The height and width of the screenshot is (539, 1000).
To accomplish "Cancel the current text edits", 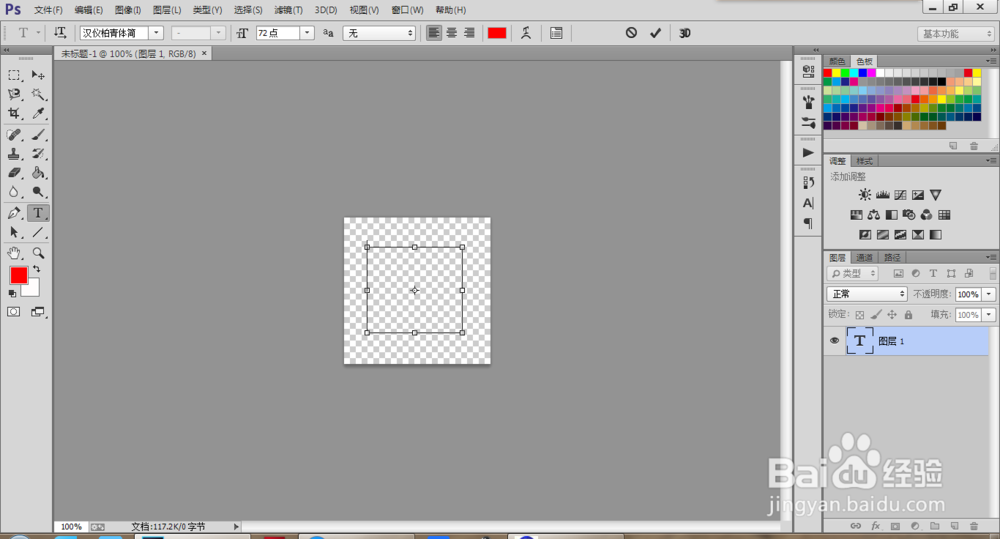I will click(631, 33).
